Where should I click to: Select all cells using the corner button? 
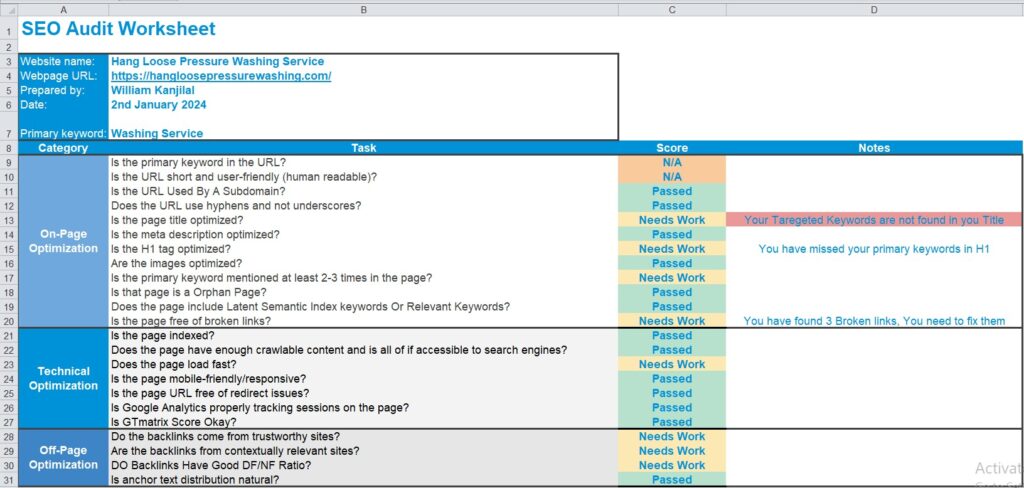pos(9,10)
